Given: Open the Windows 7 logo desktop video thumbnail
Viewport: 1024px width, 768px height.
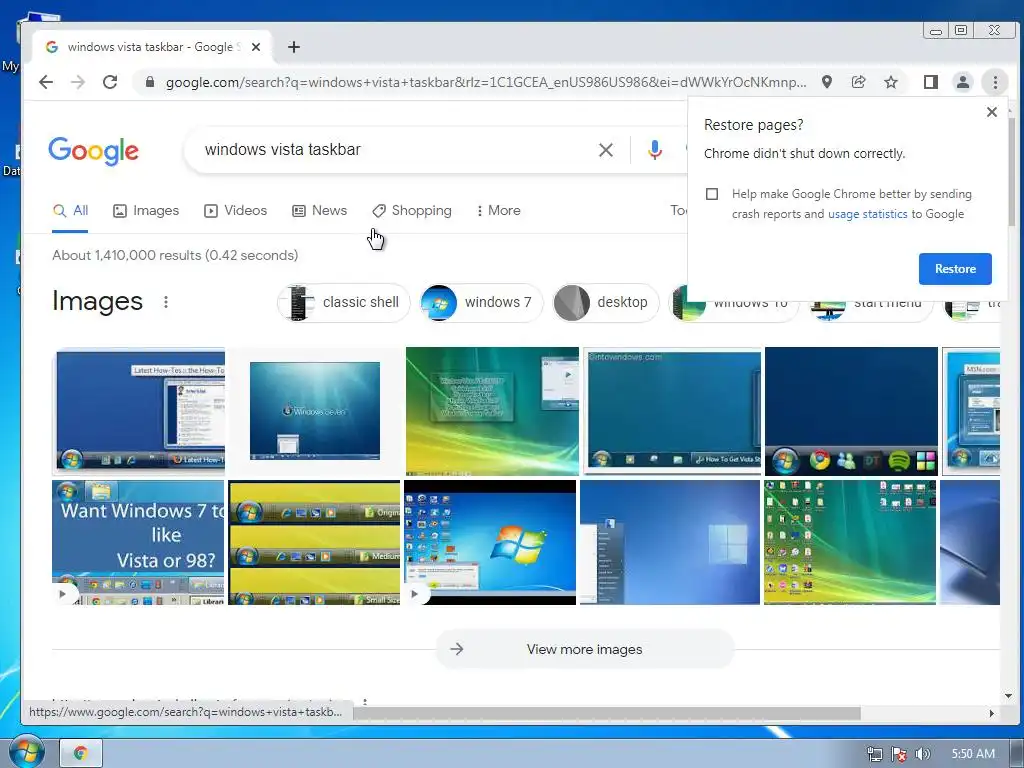Looking at the screenshot, I should point(490,543).
